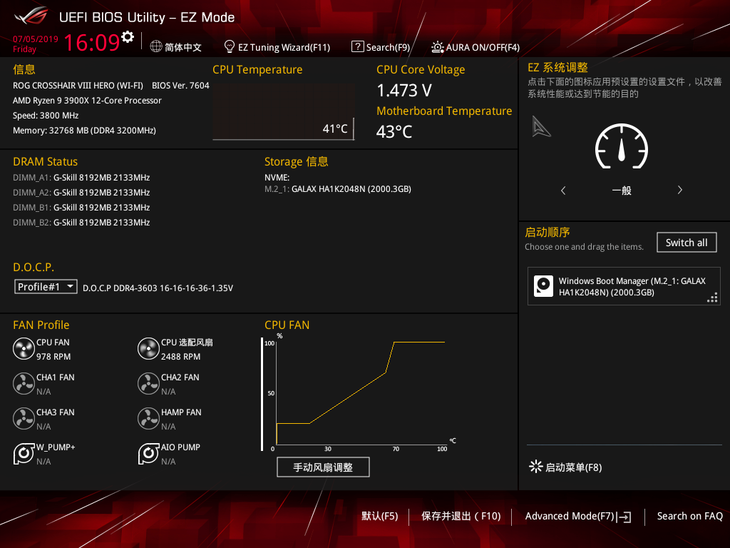The height and width of the screenshot is (548, 730).
Task: Select the W_PUMP+ pump icon
Action: pos(24,453)
